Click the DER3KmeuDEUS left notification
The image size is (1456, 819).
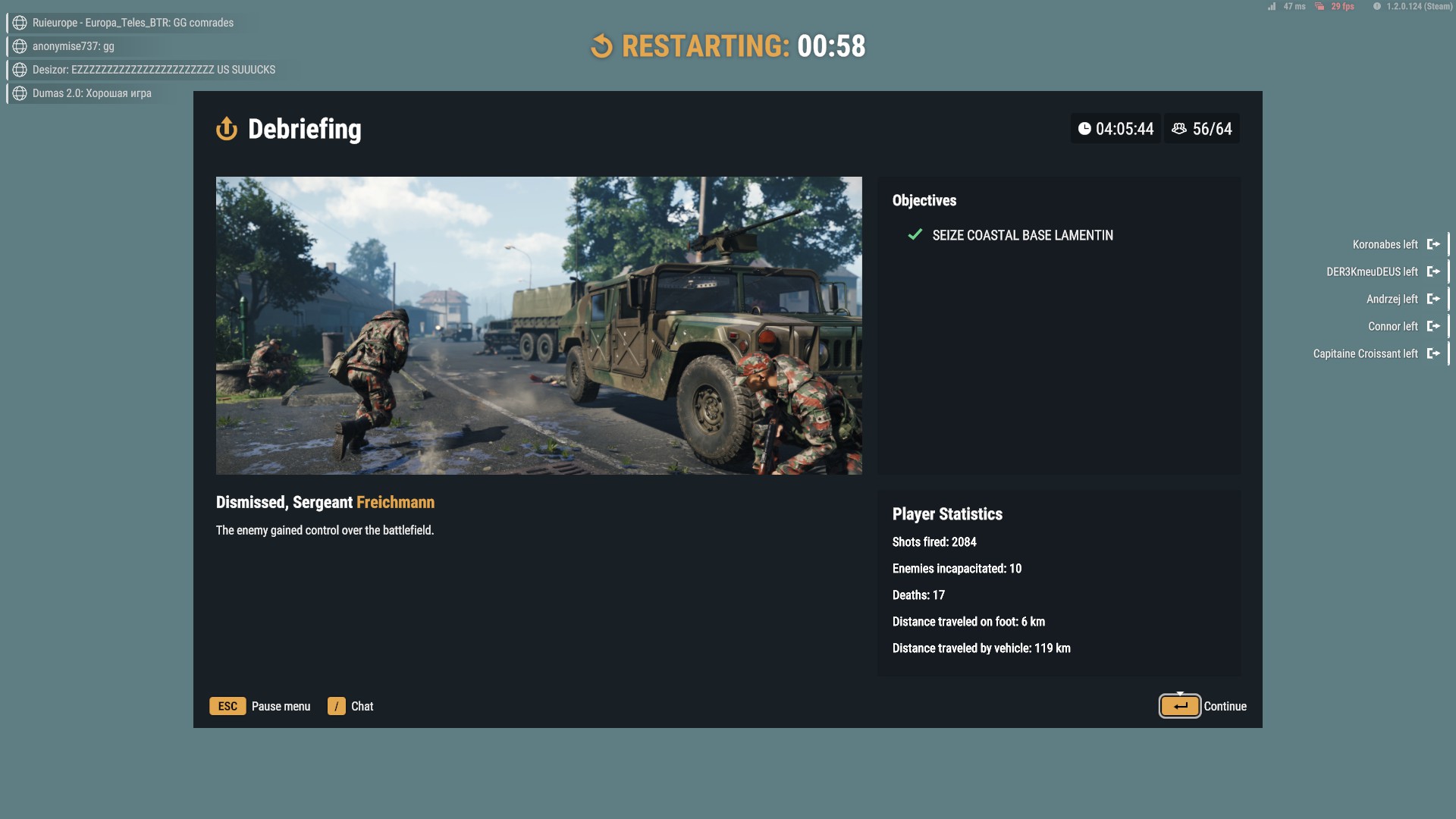1371,271
